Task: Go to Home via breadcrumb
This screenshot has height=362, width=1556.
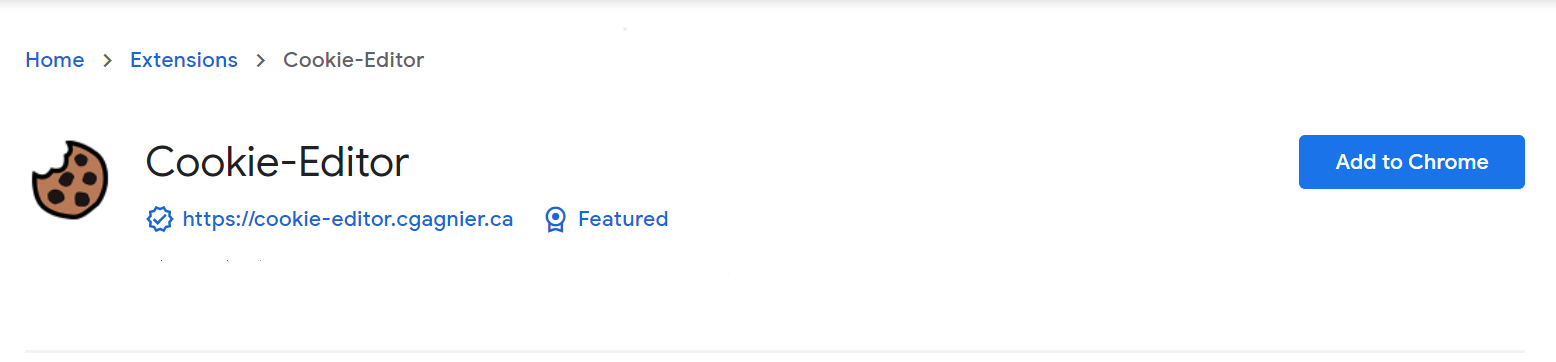Action: (x=55, y=60)
